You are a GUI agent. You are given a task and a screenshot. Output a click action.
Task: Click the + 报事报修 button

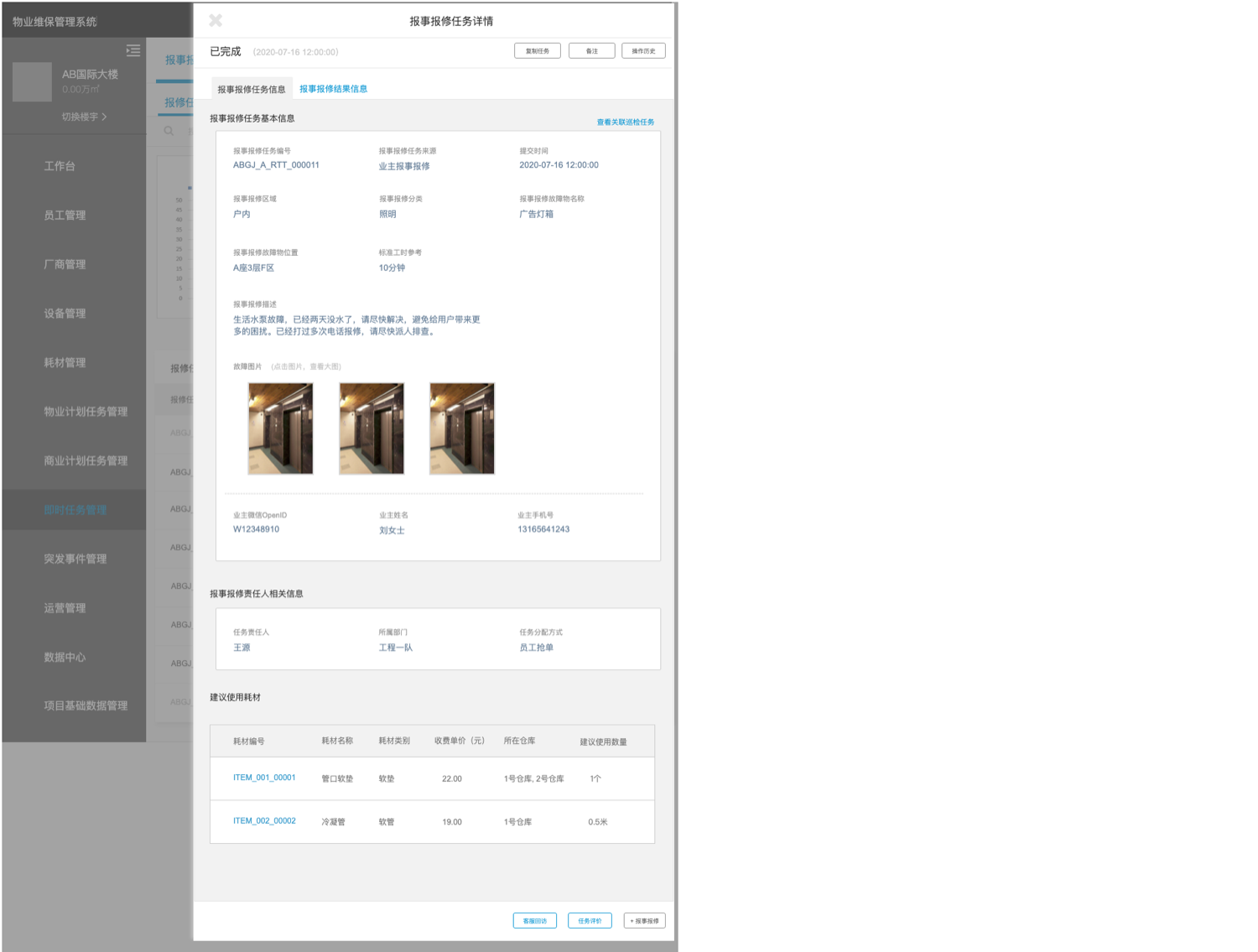pos(645,921)
